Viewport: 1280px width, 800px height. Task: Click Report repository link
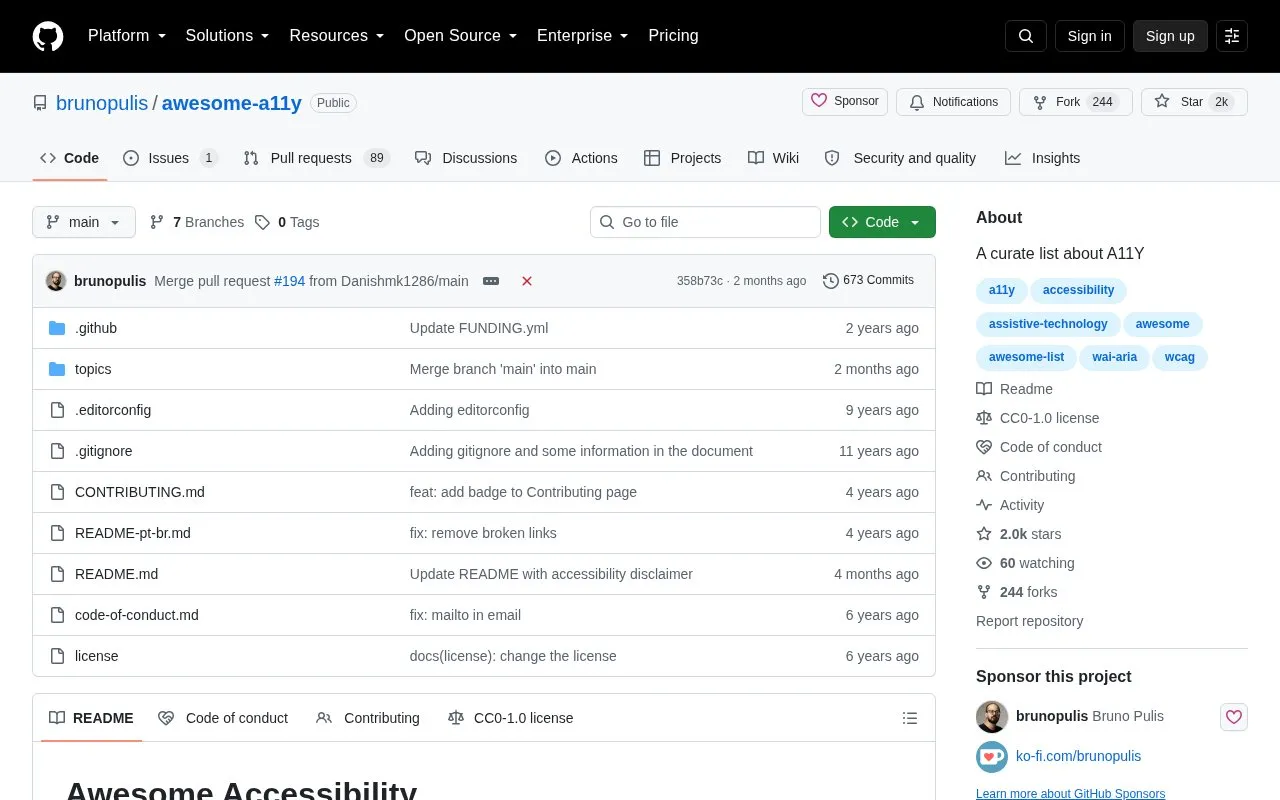pos(1029,621)
